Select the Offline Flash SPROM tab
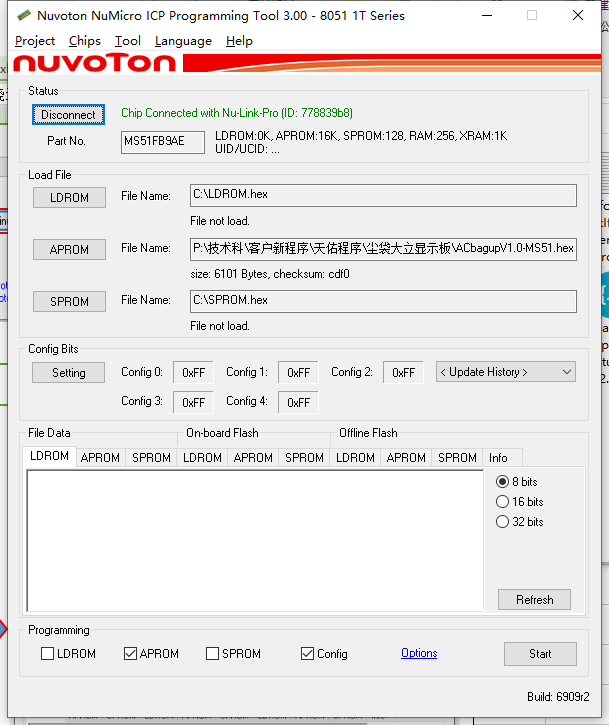This screenshot has width=609, height=725. tap(457, 458)
